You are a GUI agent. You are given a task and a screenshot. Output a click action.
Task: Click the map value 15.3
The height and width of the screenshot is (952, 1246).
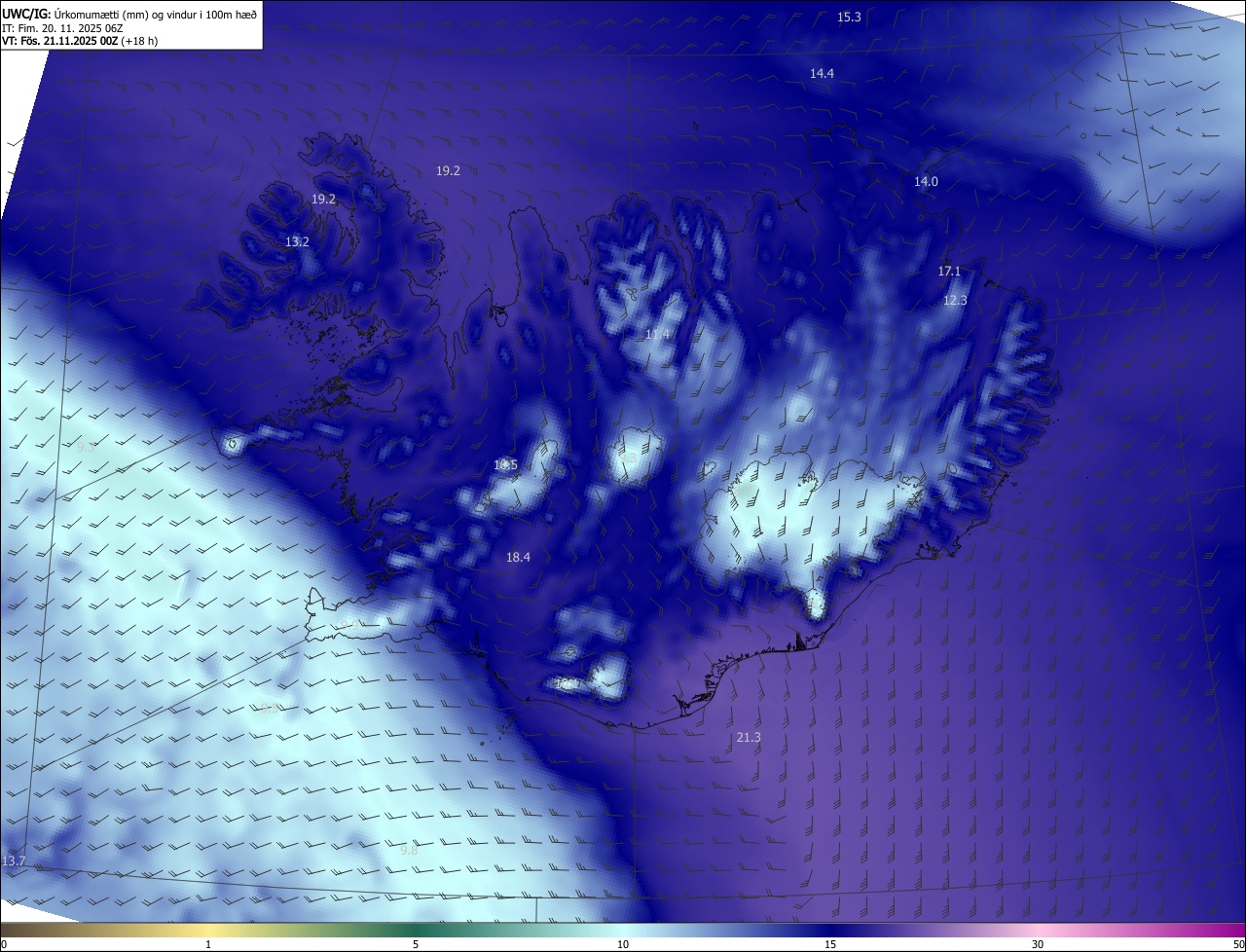(849, 18)
